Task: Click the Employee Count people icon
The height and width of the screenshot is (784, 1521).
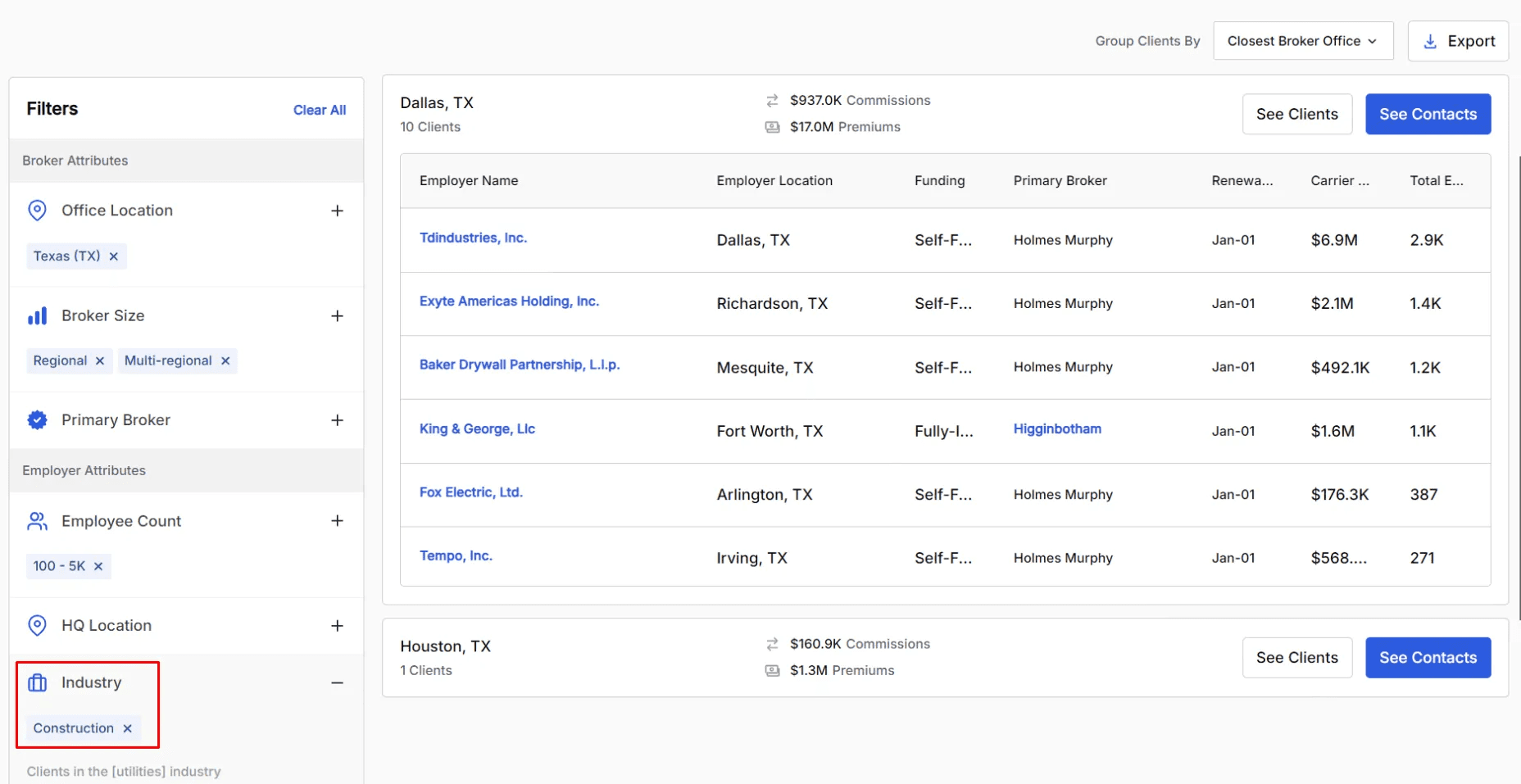Action: coord(37,520)
